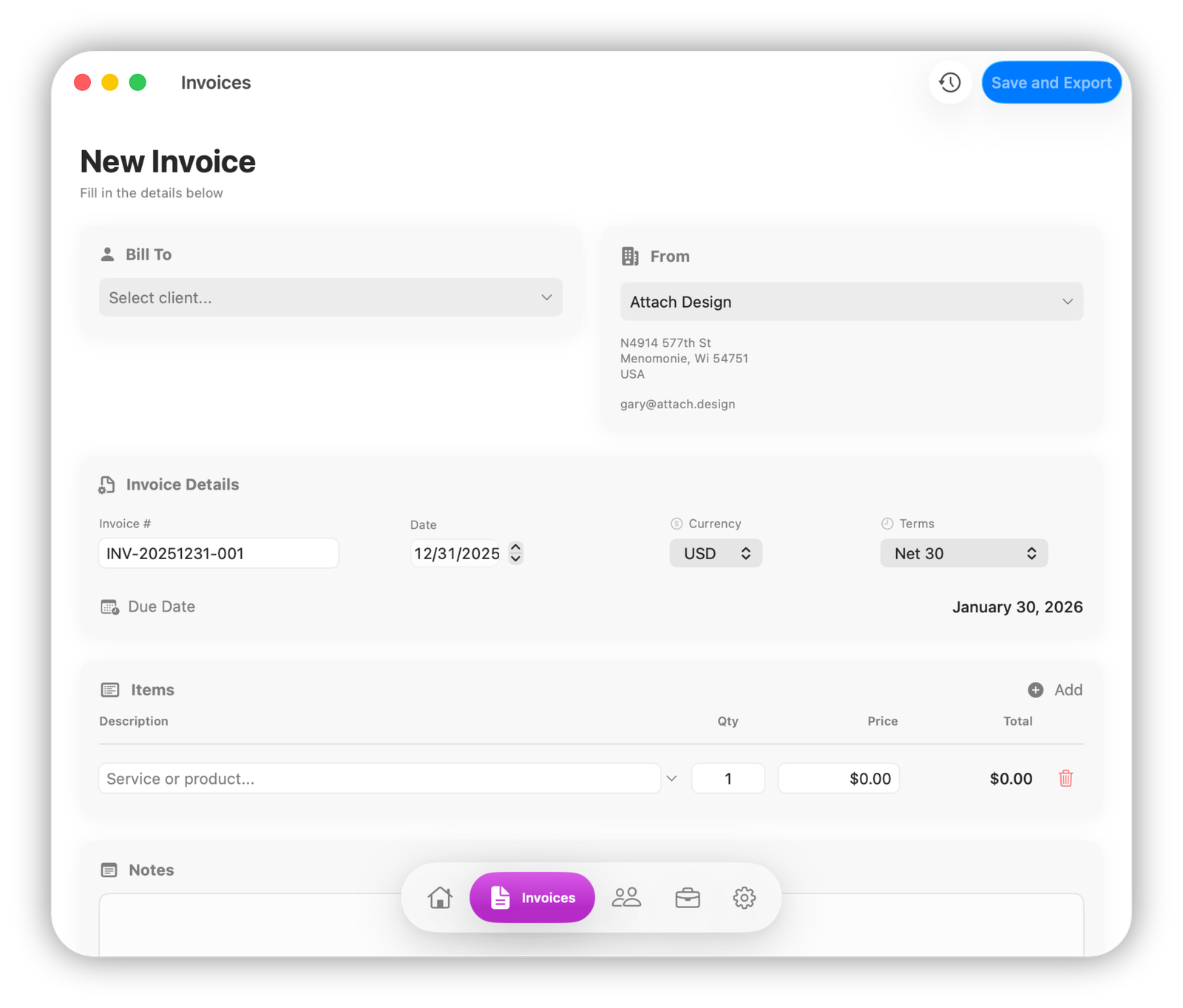Click the Invoice Details document icon
Screen dimensions: 1183x1008
(x=106, y=484)
